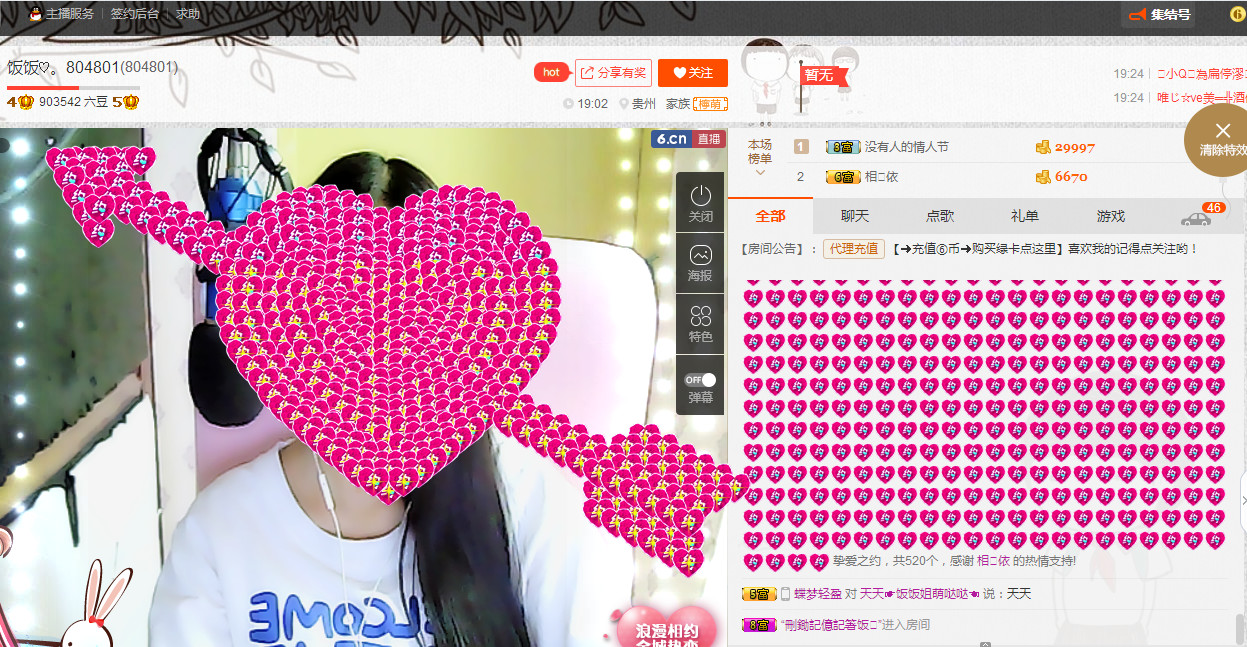Switch to the 游戏 tab

1110,216
